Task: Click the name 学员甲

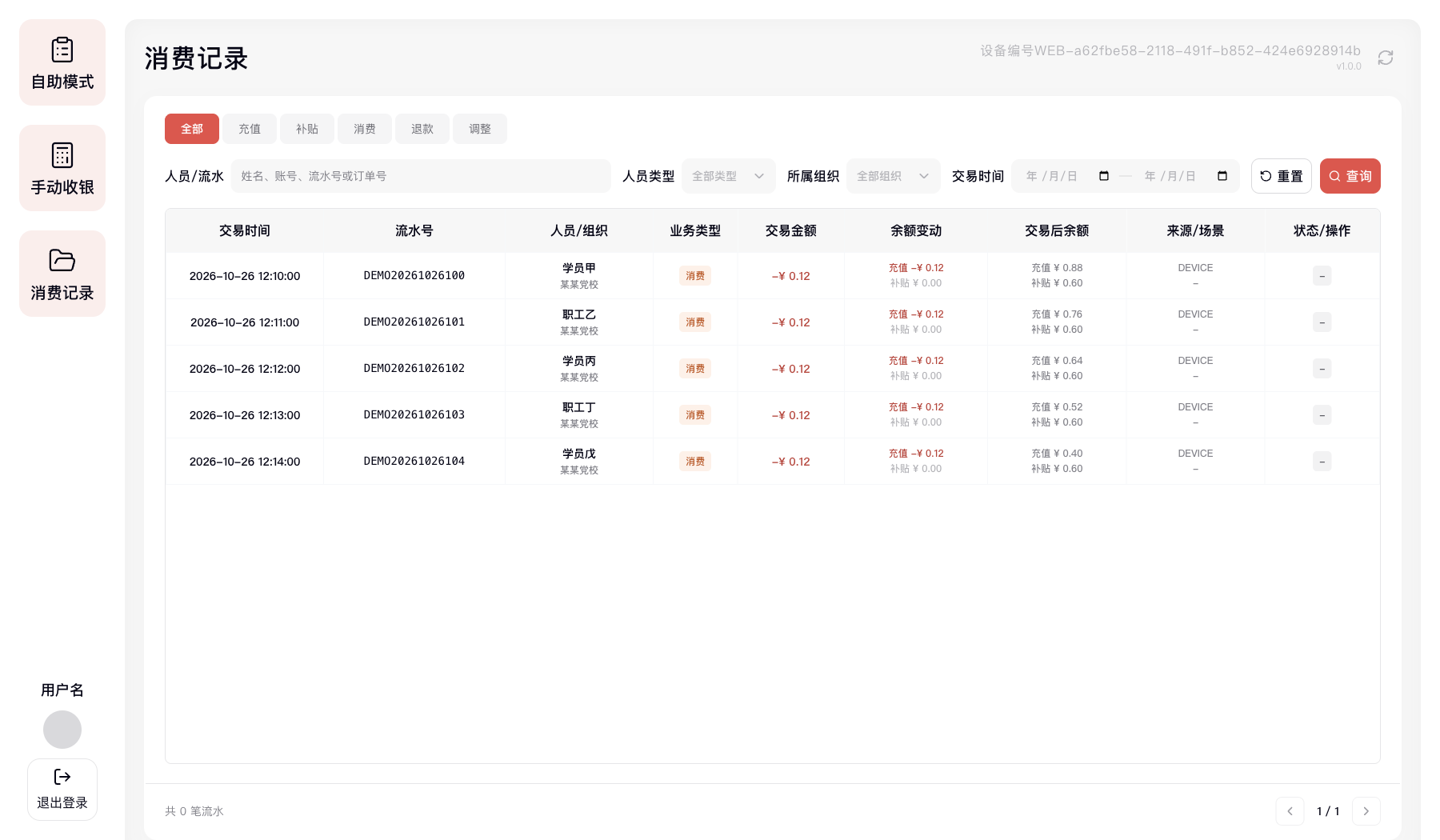Action: coord(579,268)
